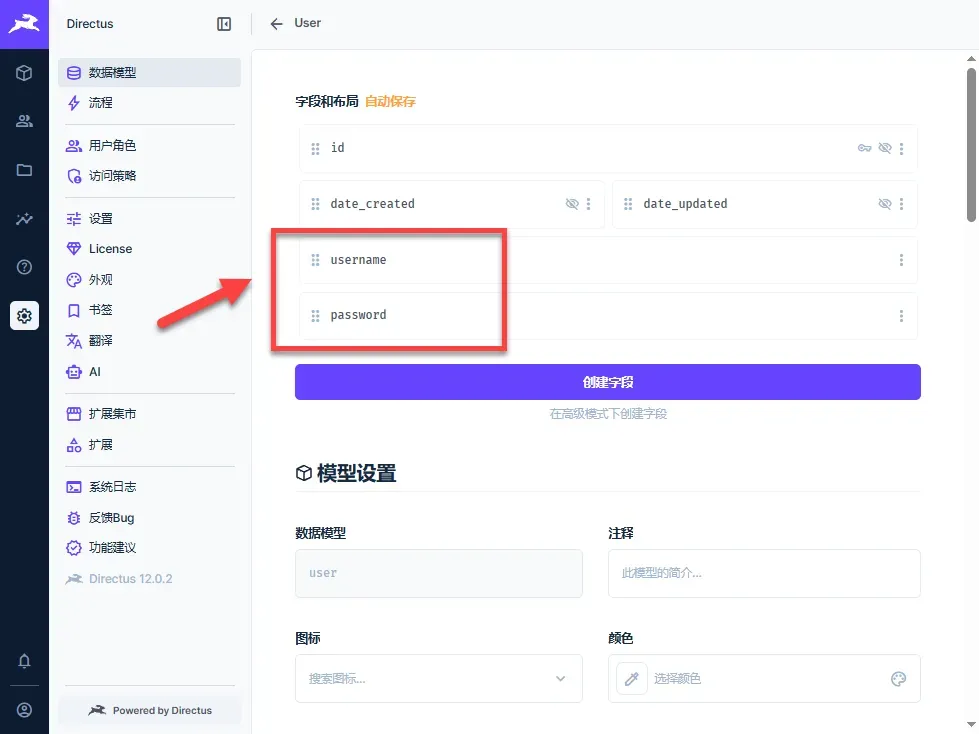Open the Insights analytics icon
979x734 pixels.
(x=24, y=218)
